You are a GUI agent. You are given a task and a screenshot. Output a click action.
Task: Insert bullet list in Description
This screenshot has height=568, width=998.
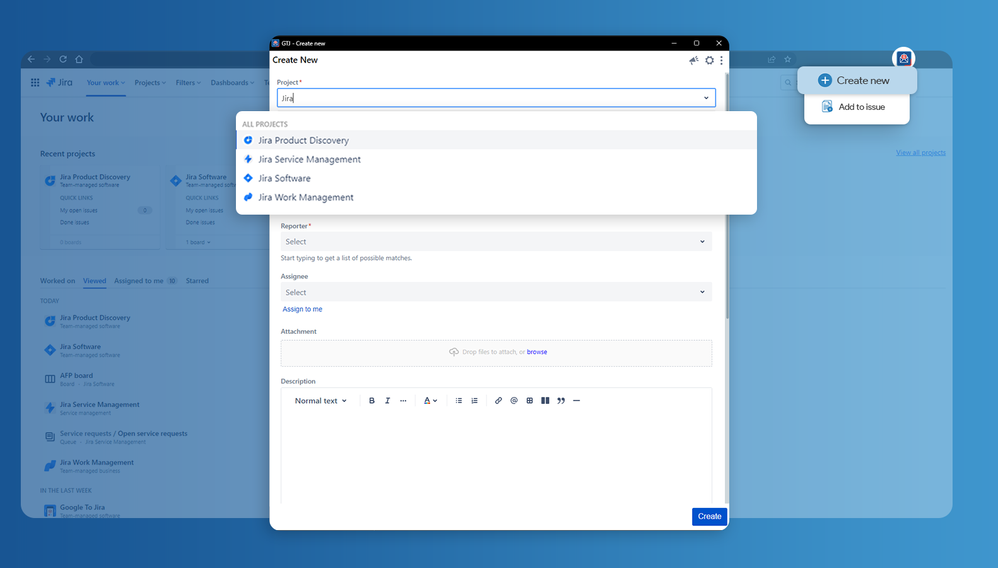click(458, 401)
